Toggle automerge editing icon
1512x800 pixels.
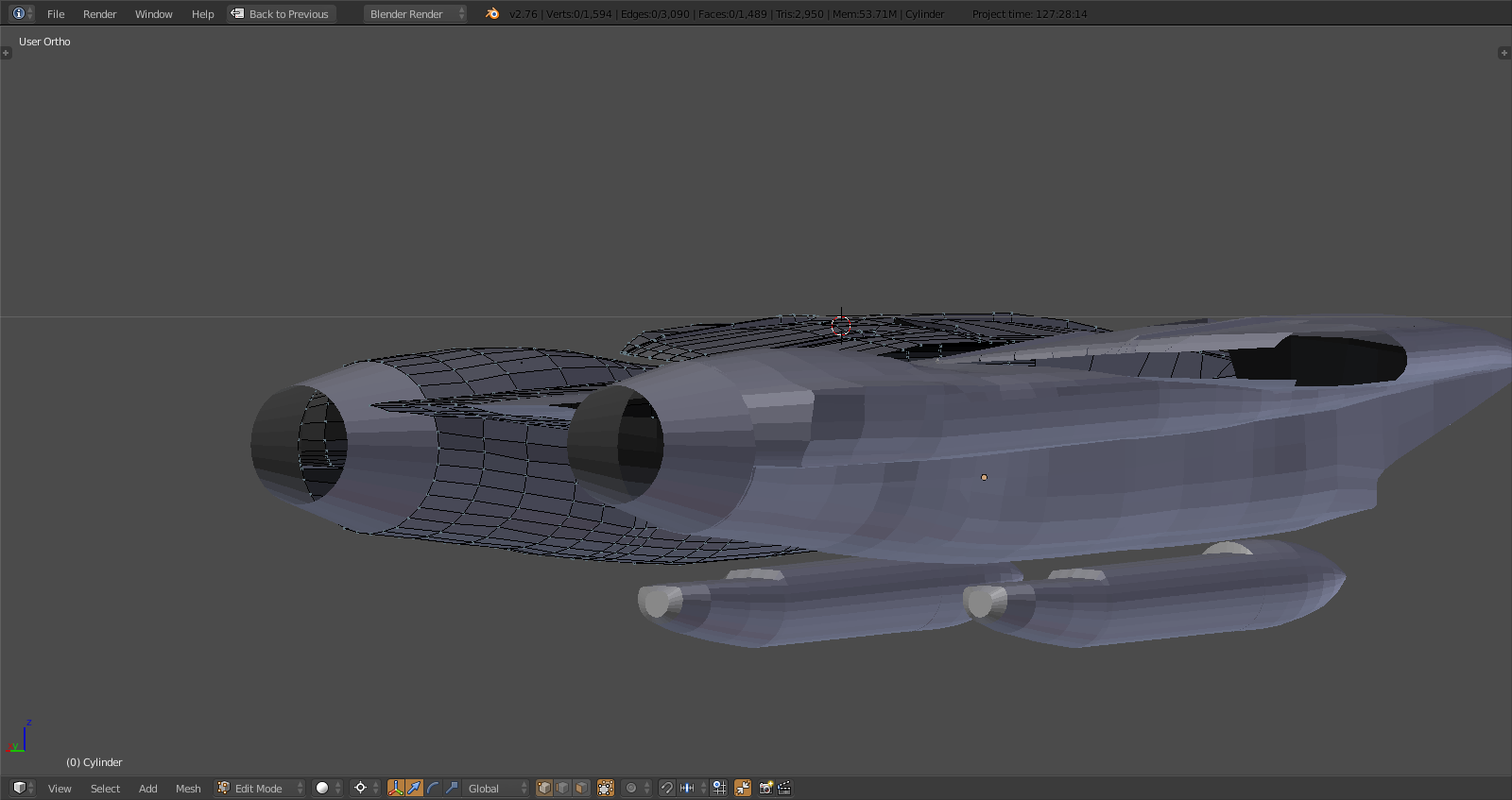tap(743, 788)
